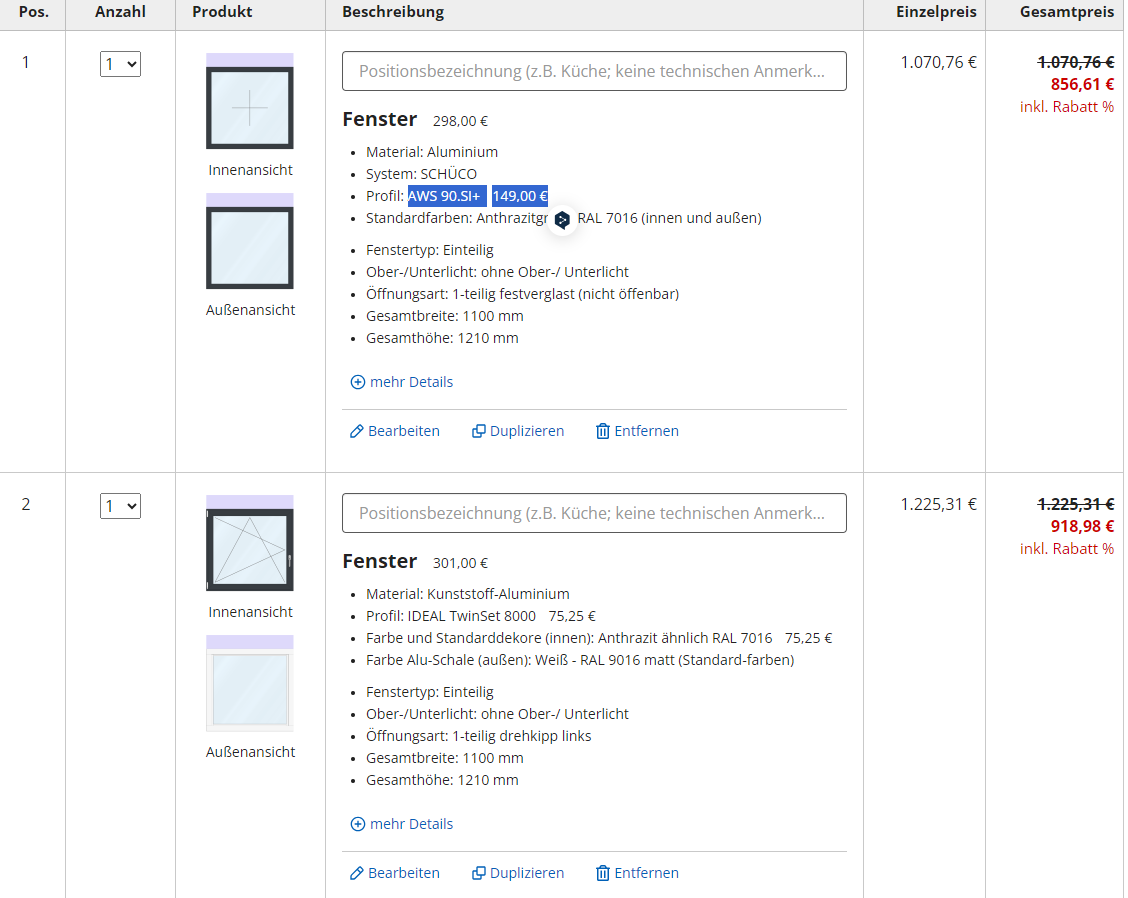Open the Anzahl dropdown for position 1
The image size is (1128, 898).
point(120,64)
